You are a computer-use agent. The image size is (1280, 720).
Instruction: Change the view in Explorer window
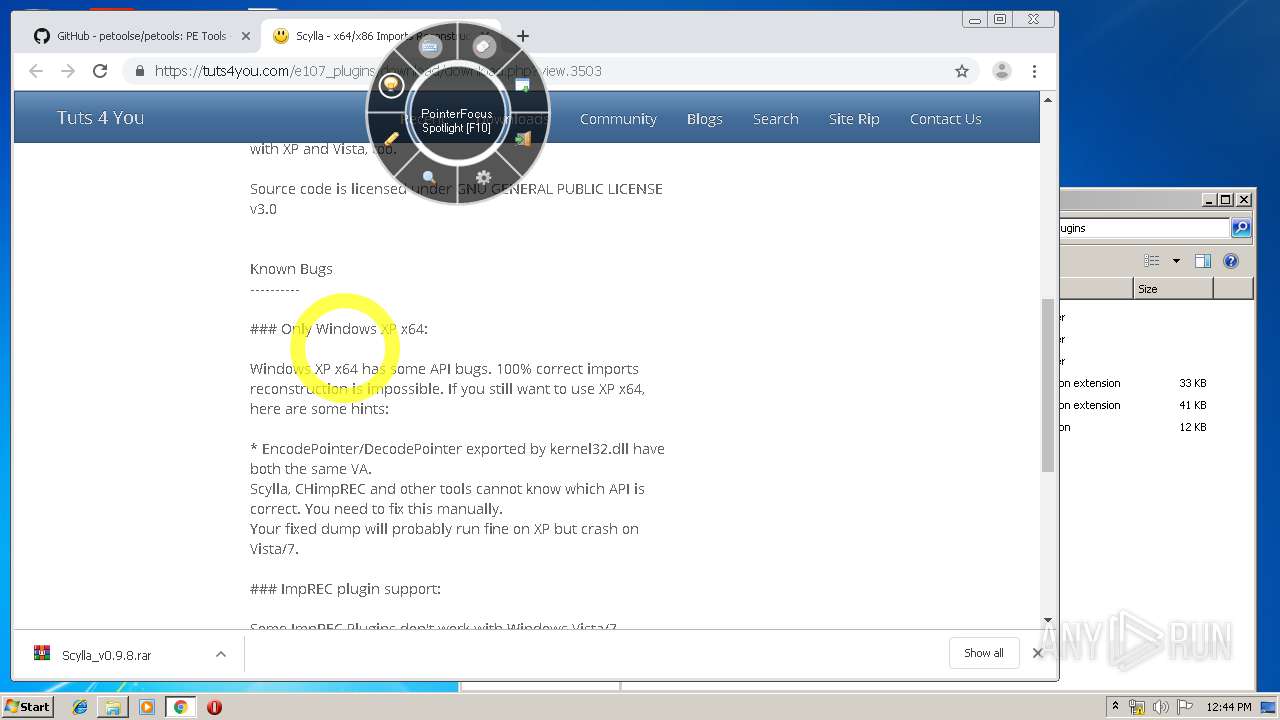1152,261
